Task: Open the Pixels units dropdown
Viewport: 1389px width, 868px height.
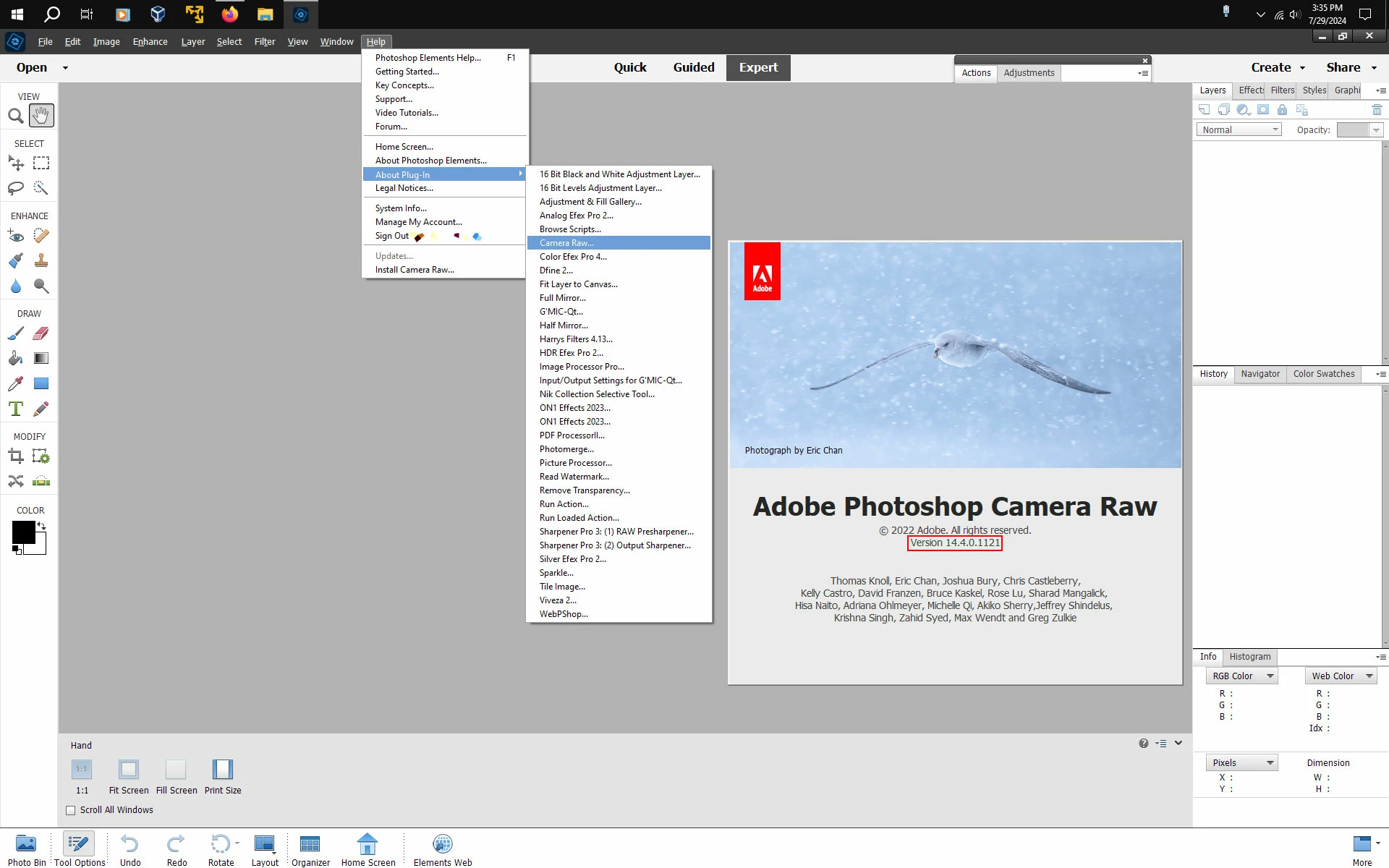Action: [x=1241, y=763]
